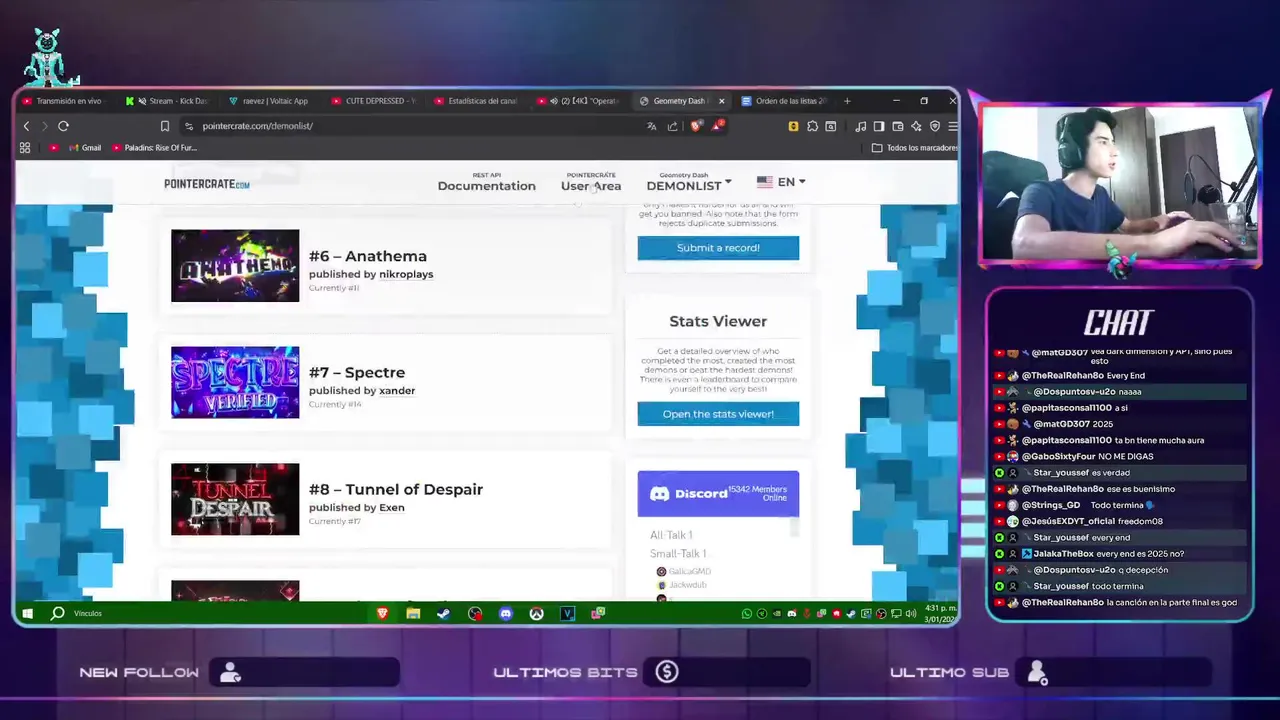The width and height of the screenshot is (1280, 720).
Task: Click the share icon in address bar
Action: tap(673, 126)
